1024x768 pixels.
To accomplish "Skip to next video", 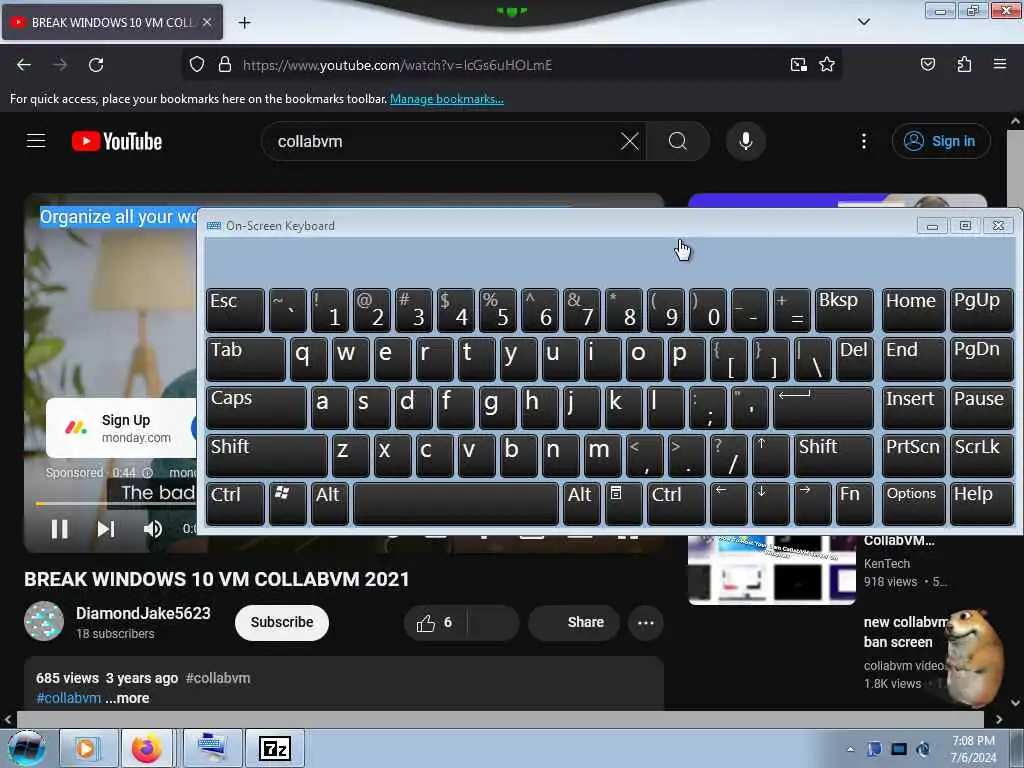I will coord(106,528).
